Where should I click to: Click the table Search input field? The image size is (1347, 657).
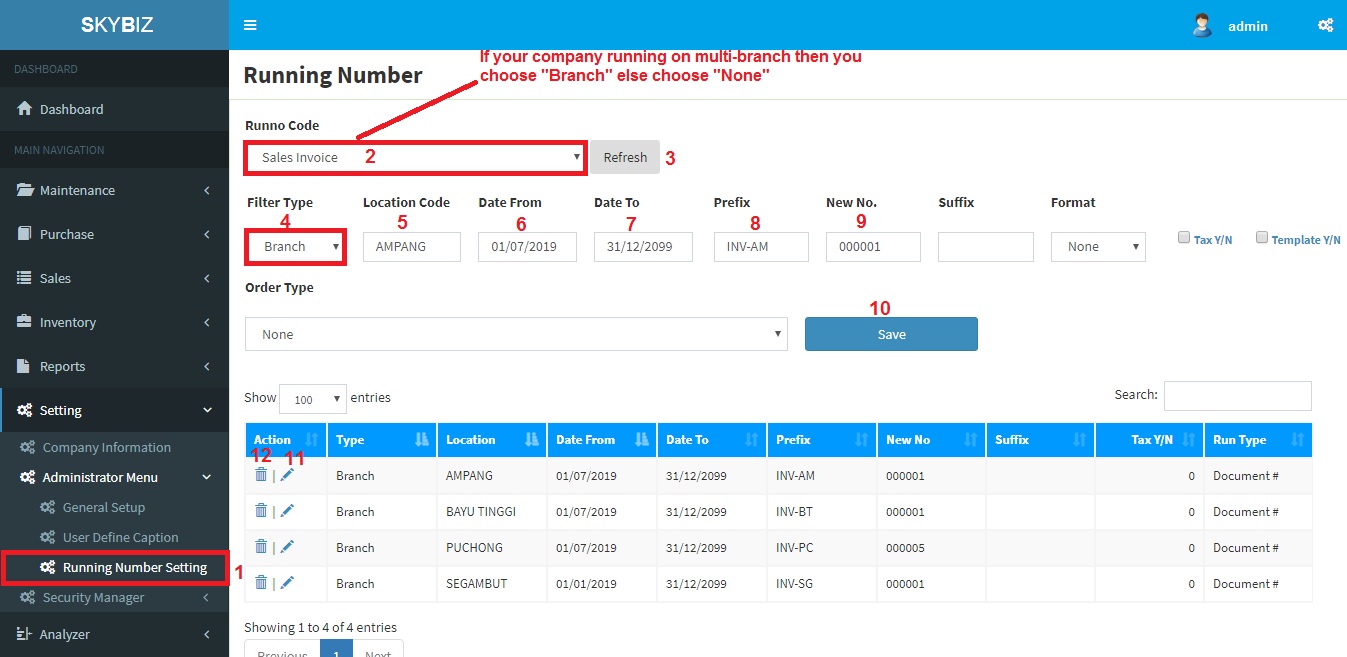(1237, 395)
